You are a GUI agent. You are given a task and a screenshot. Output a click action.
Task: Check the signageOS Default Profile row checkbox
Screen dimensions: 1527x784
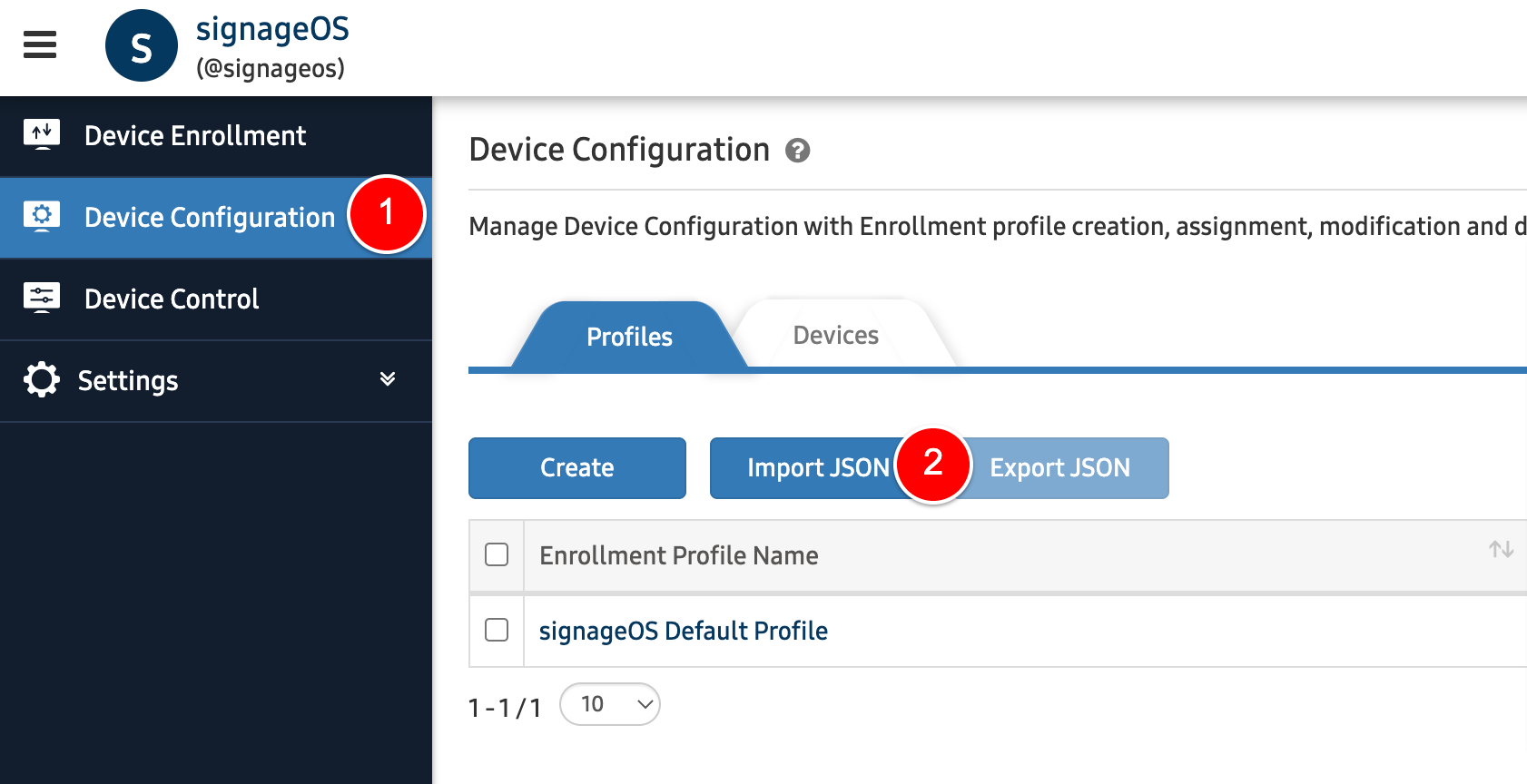pyautogui.click(x=497, y=630)
